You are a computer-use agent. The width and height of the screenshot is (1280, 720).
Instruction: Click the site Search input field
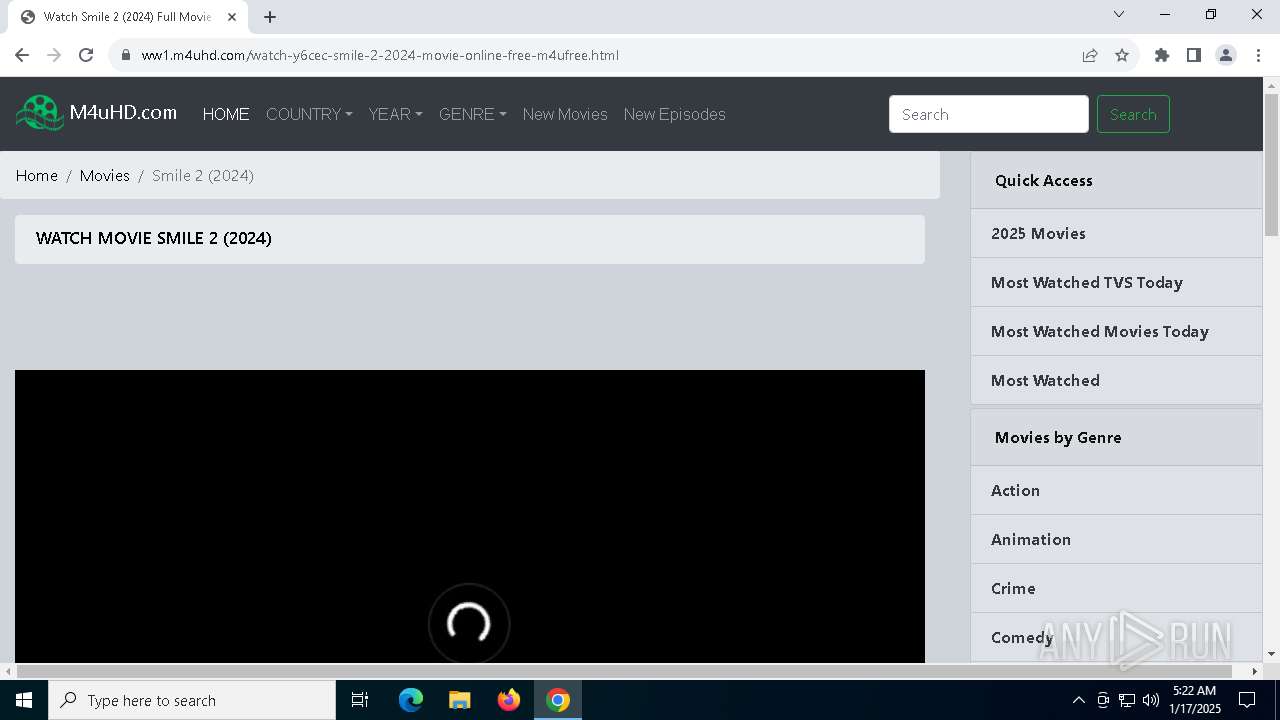click(989, 114)
